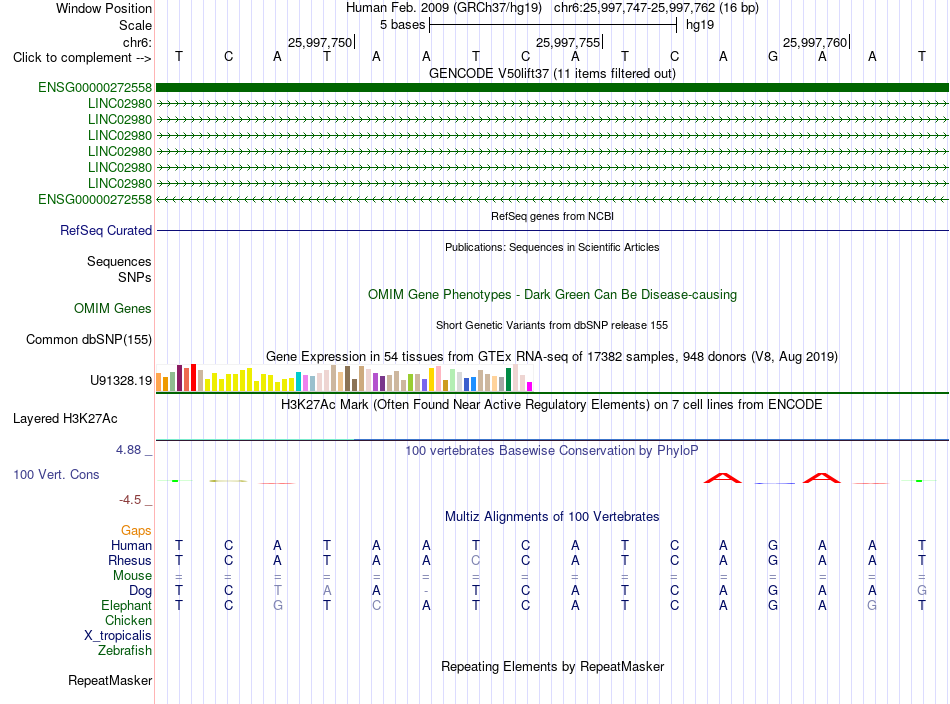The image size is (950, 704).
Task: Click the RepeatMasker track label
Action: click(110, 680)
